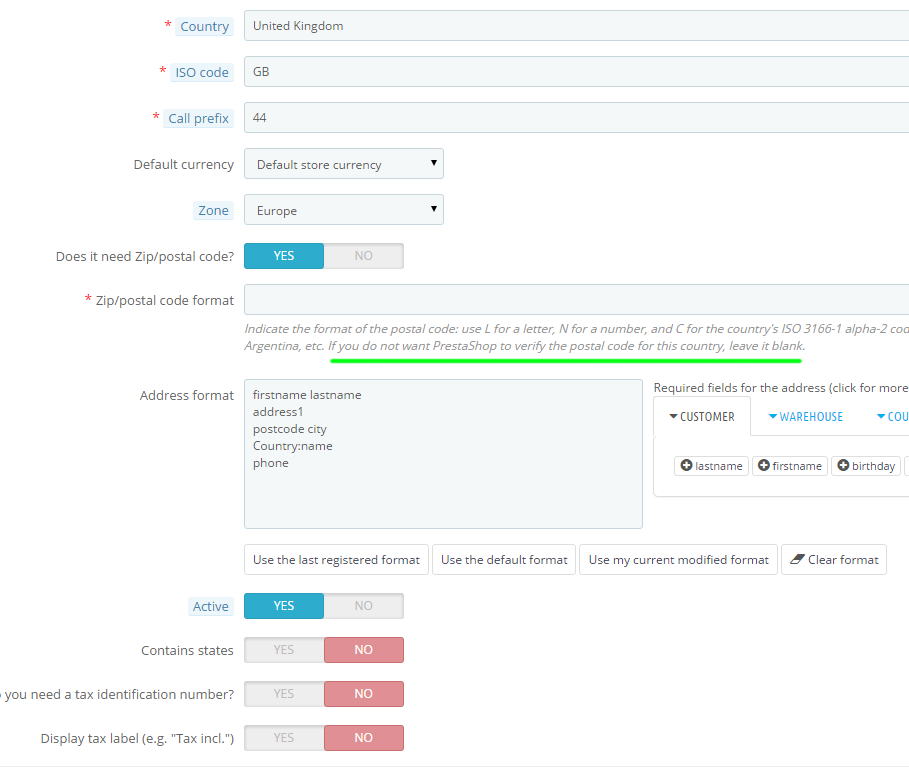Click the 'firstname lastname' line in address format

[x=307, y=395]
